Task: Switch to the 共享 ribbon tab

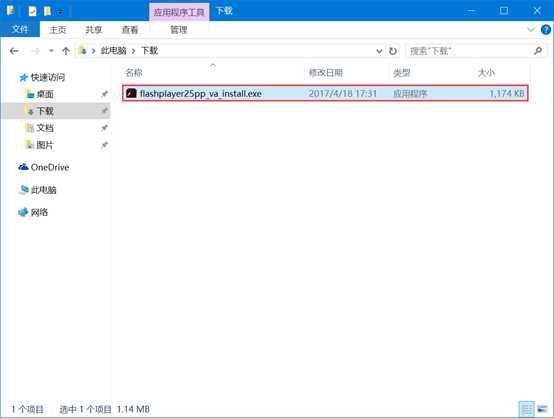Action: point(94,30)
